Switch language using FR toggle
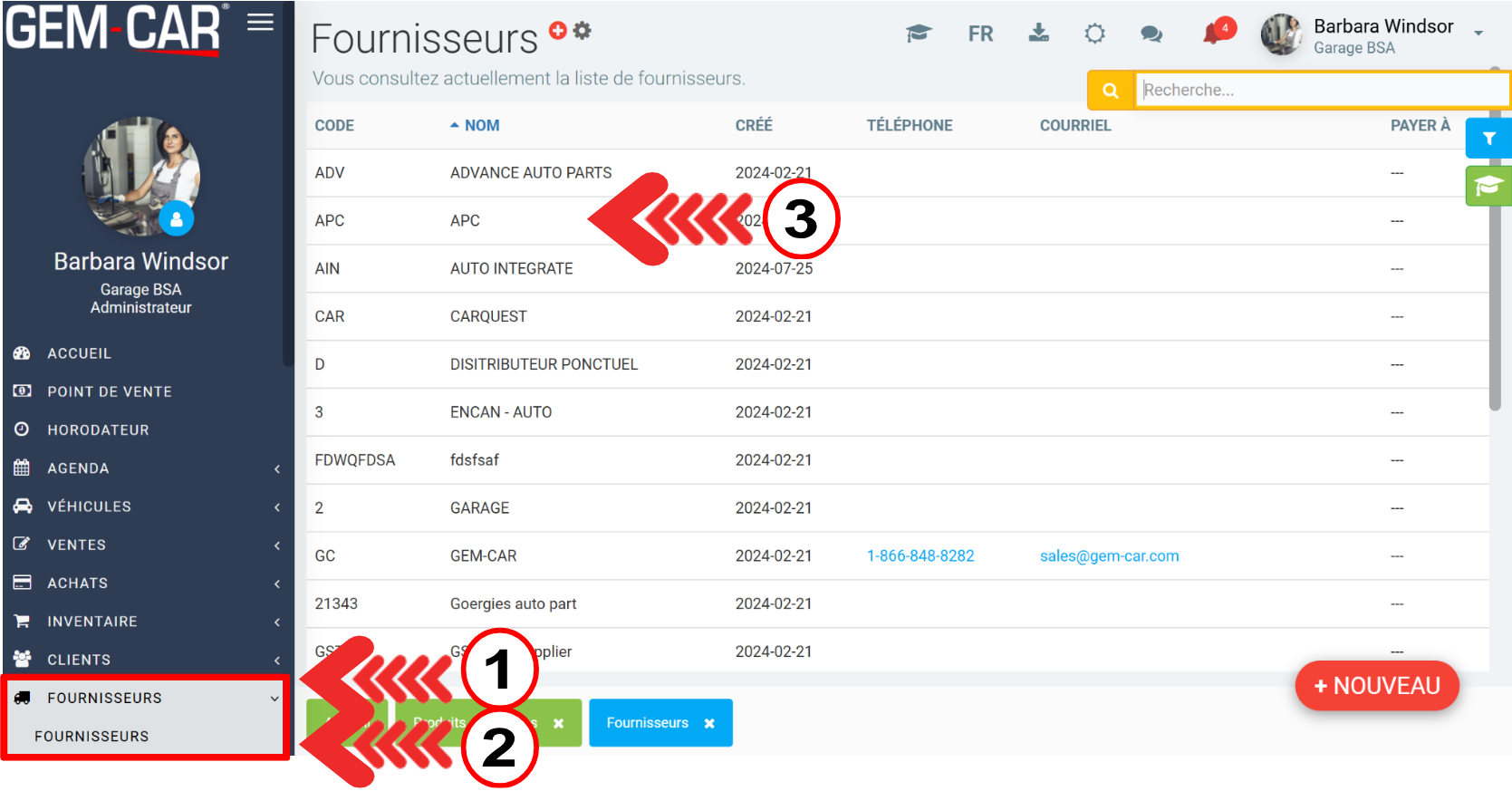Viewport: 1512px width, 791px height. point(980,34)
